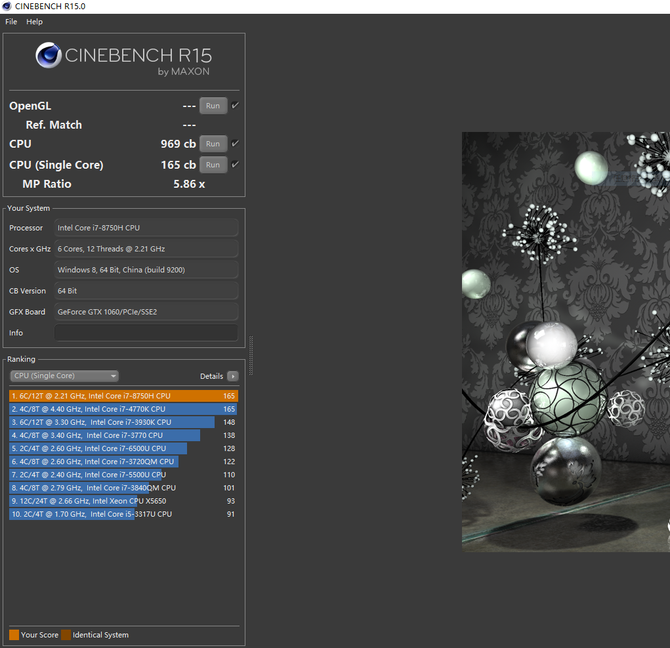Open the CPU (Single Core) ranking dropdown

tap(64, 376)
